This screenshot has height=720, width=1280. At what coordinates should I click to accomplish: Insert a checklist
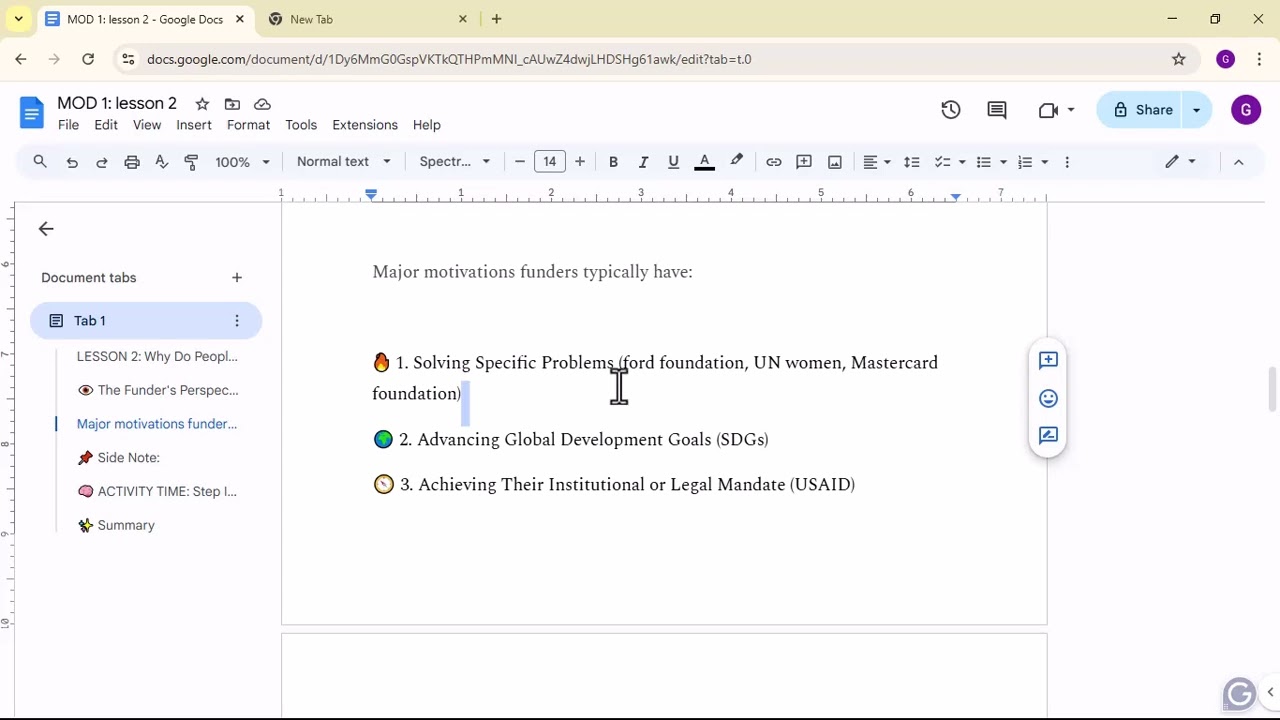pos(942,162)
